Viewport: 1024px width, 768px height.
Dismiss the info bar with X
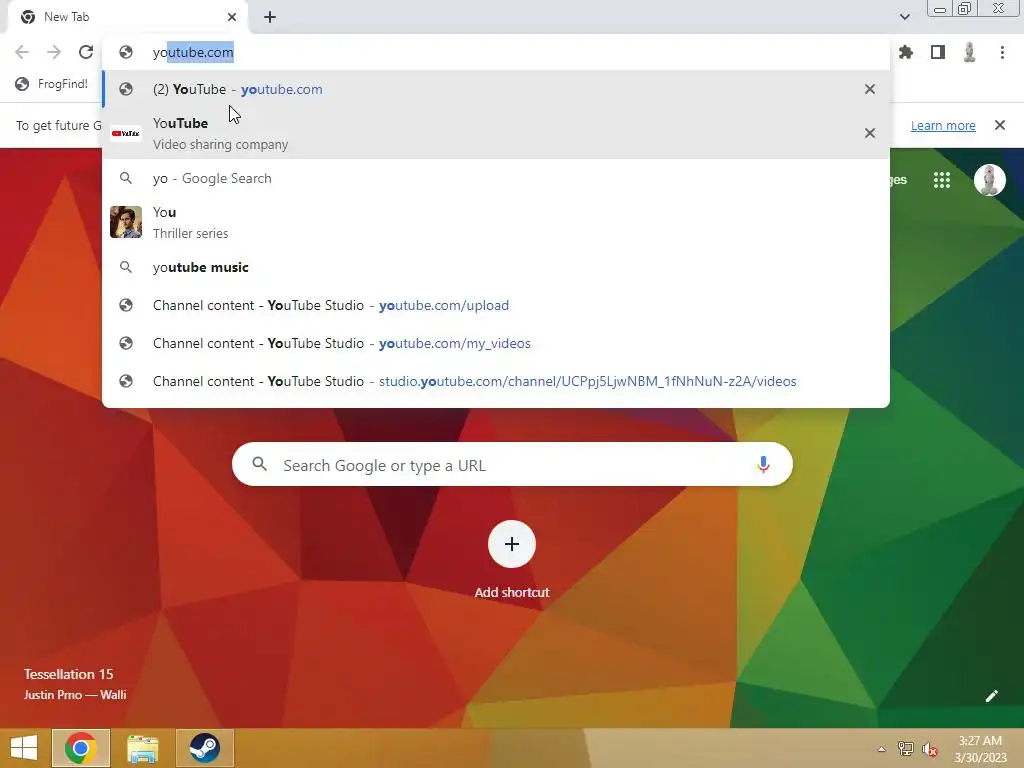click(1000, 125)
